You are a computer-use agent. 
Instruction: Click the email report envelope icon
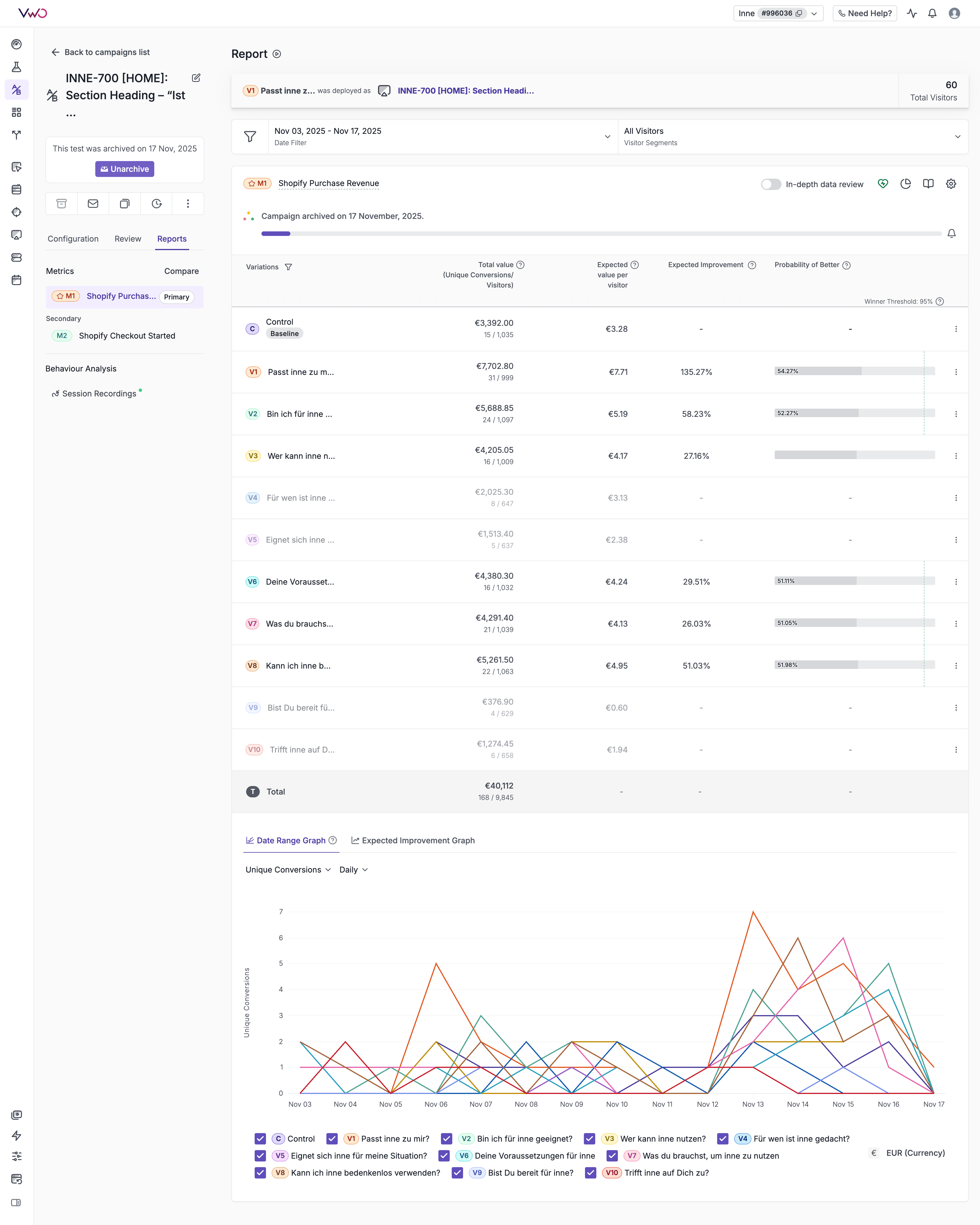(93, 203)
